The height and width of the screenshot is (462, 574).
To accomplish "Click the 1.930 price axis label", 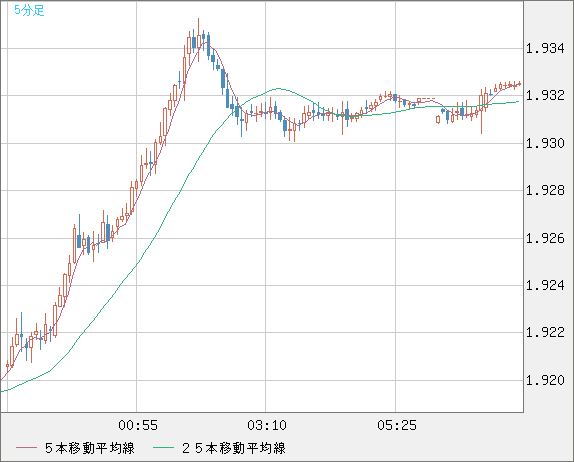I will 545,143.
